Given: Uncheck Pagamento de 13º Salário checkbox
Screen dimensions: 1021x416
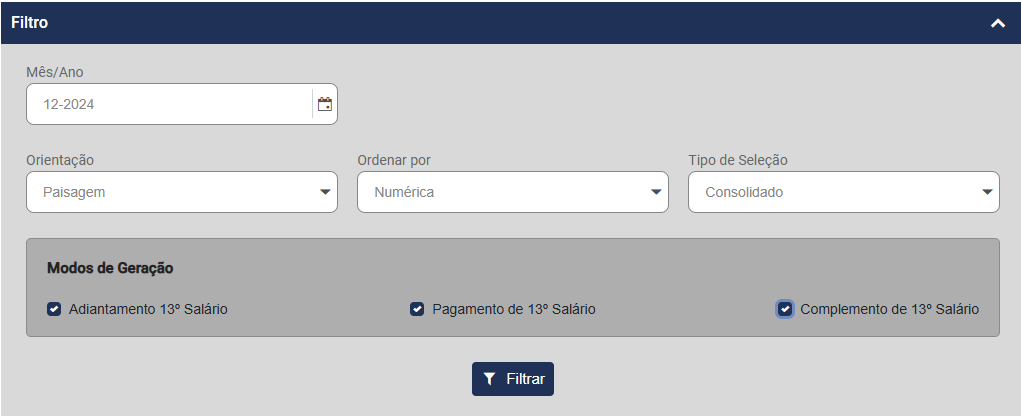Looking at the screenshot, I should [417, 309].
